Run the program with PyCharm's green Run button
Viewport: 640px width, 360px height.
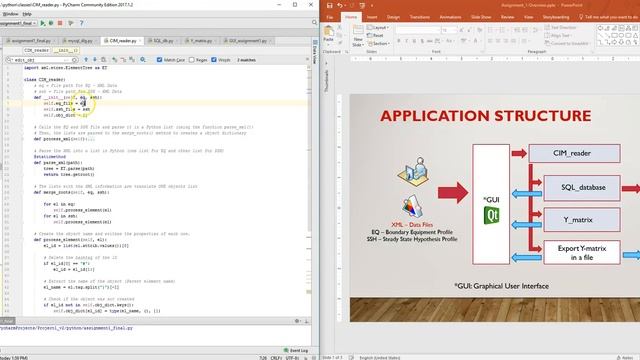(42, 23)
